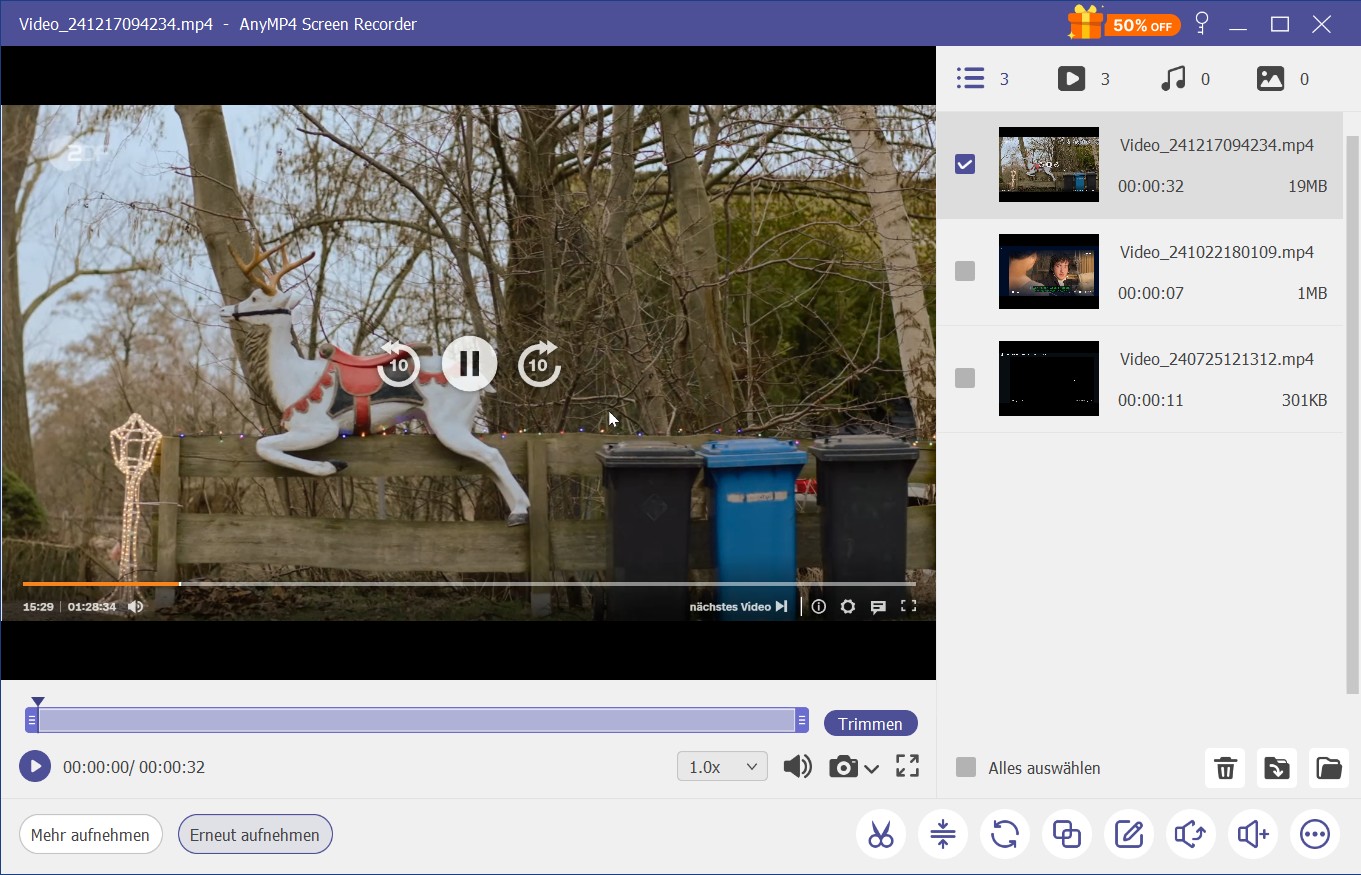Screen dimensions: 1361x875
Task: Click the forward 10 seconds overlay button
Action: coord(539,364)
